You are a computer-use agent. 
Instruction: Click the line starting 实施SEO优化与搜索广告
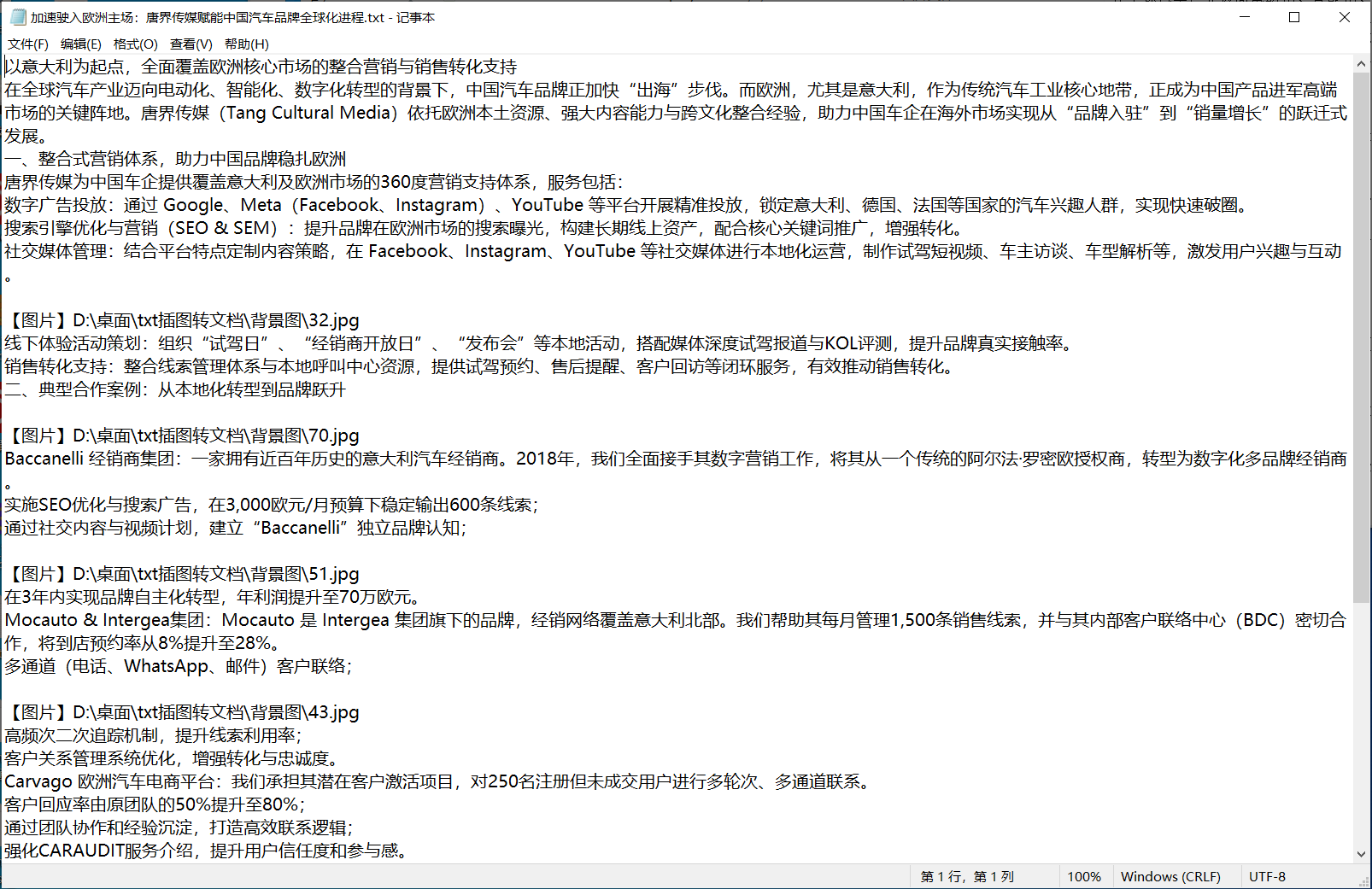pyautogui.click(x=272, y=505)
